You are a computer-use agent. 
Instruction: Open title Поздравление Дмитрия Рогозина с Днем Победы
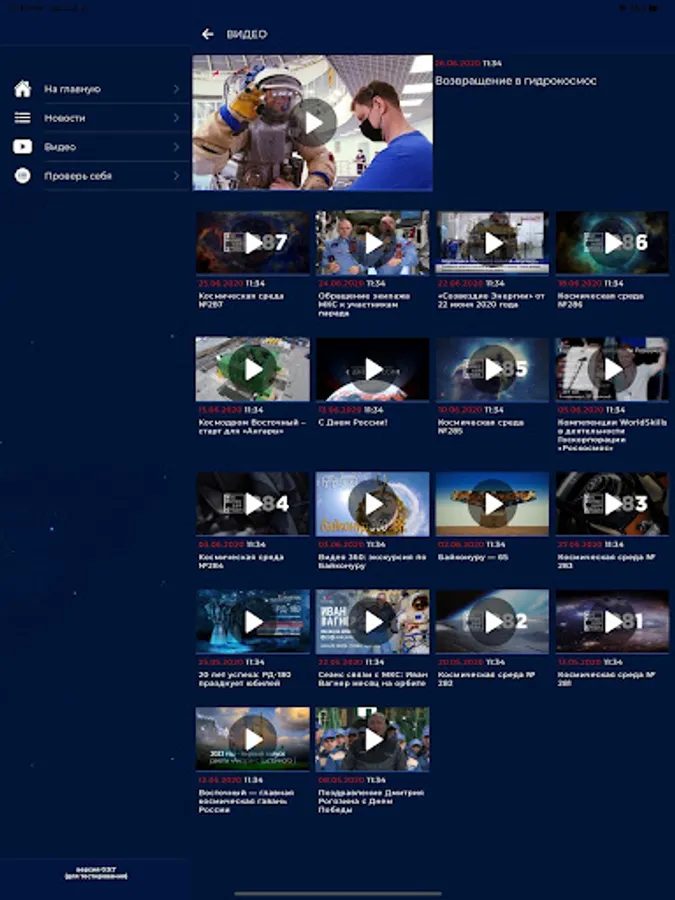(x=371, y=801)
